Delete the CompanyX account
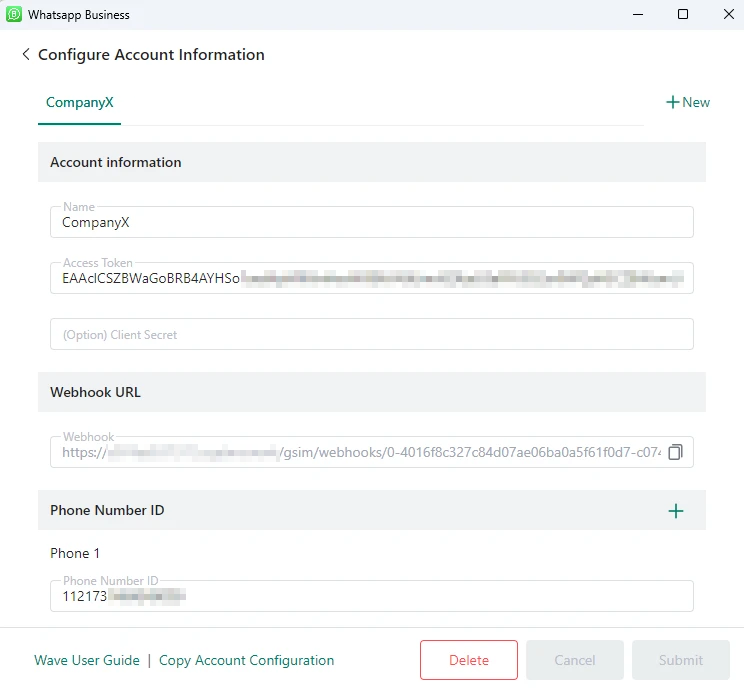The width and height of the screenshot is (744, 689). point(469,660)
